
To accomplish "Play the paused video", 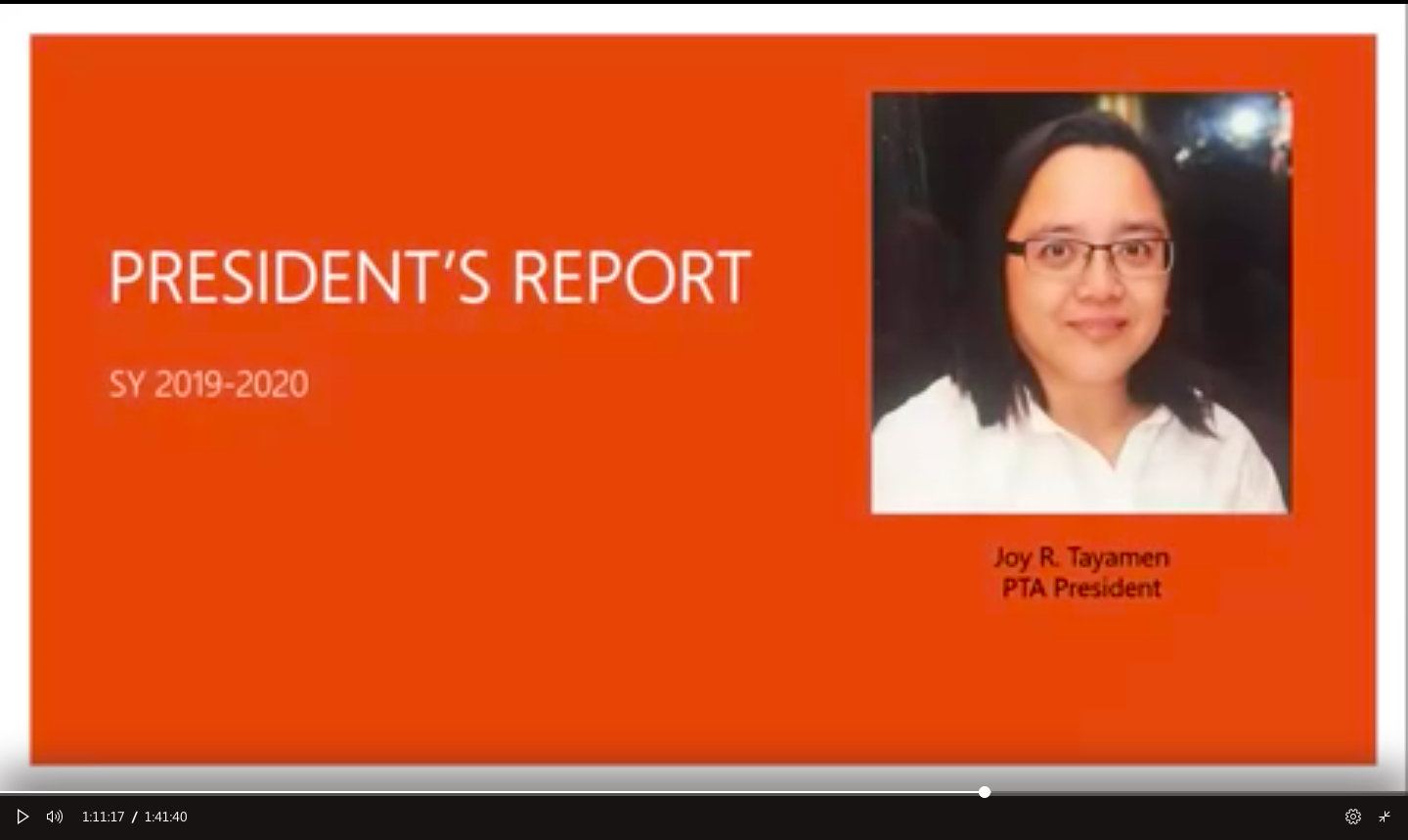I will click(22, 817).
